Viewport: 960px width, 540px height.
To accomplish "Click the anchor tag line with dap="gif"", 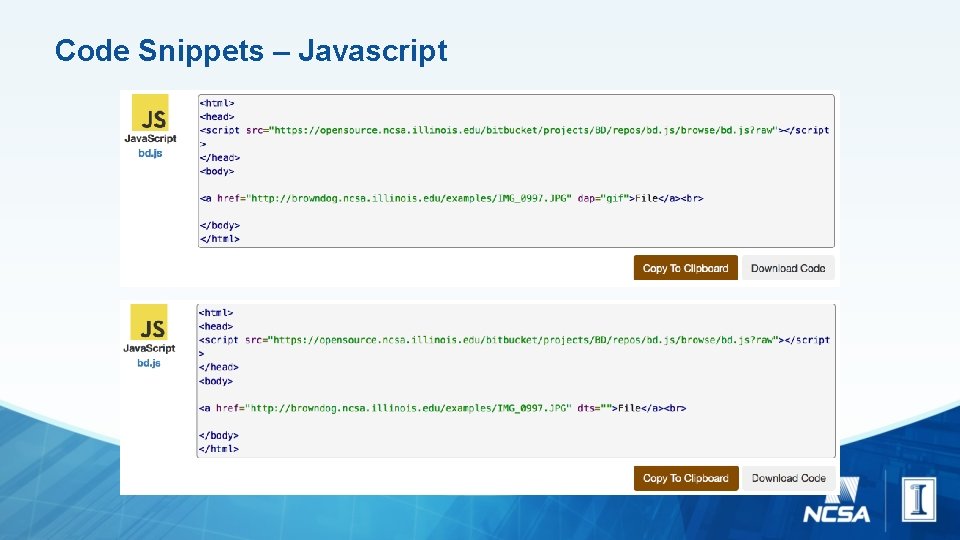I will pos(451,198).
